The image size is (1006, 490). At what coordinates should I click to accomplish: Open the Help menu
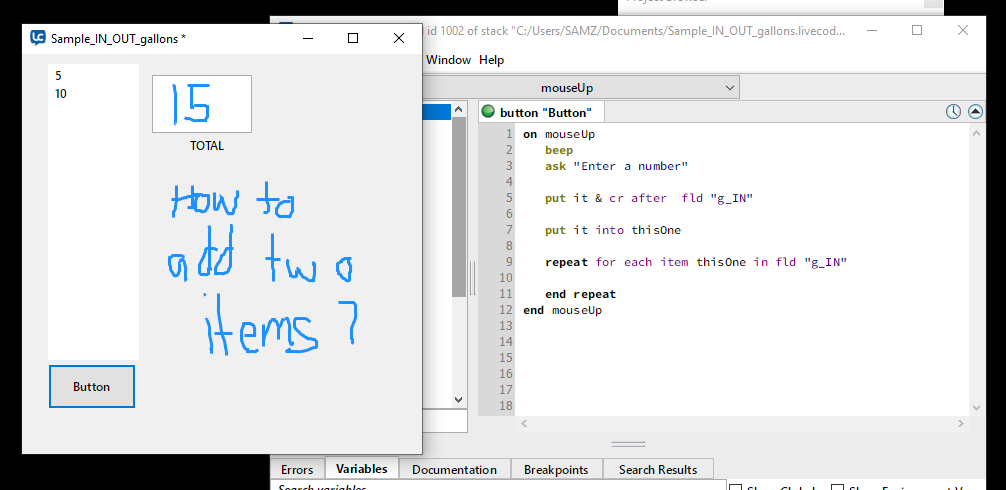492,60
